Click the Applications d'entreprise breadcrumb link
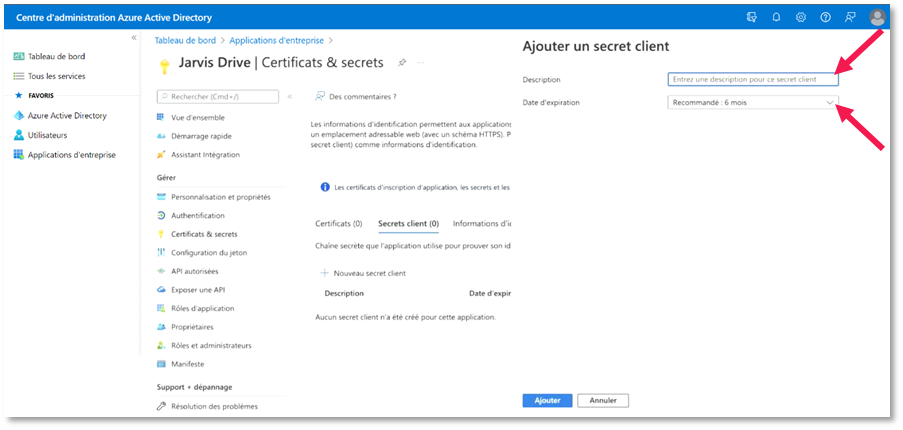Image resolution: width=903 pixels, height=430 pixels. (276, 40)
